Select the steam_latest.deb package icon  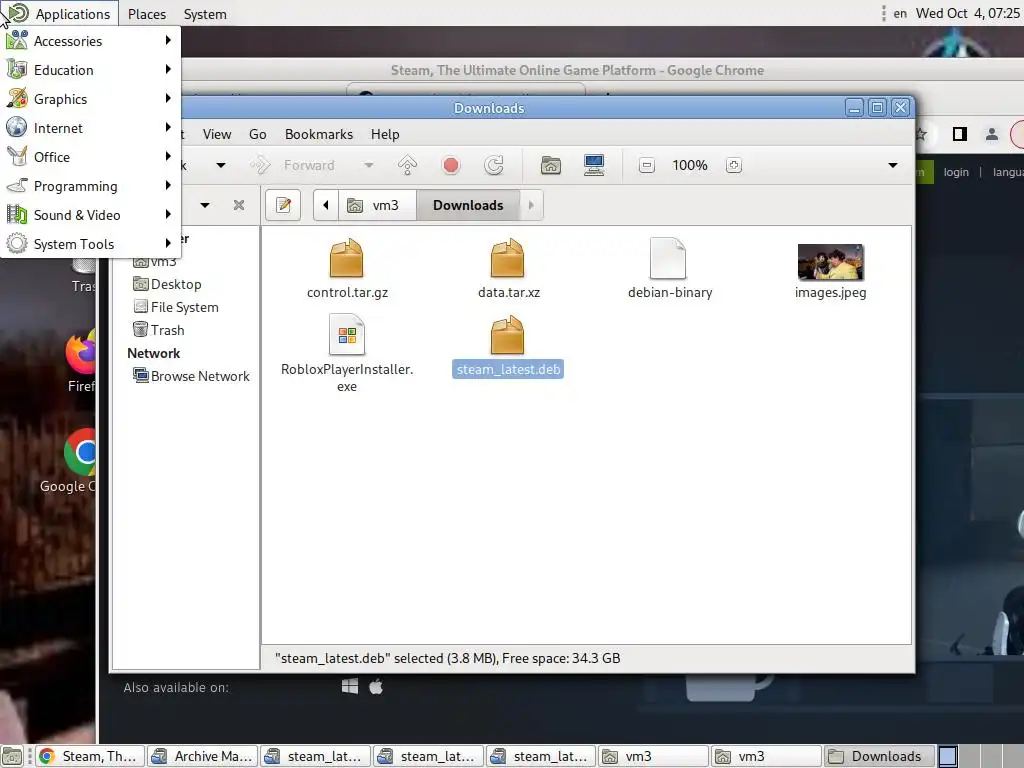[507, 335]
